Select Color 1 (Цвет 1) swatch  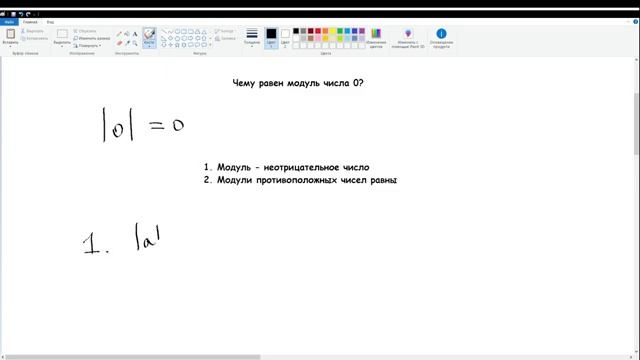pyautogui.click(x=271, y=38)
